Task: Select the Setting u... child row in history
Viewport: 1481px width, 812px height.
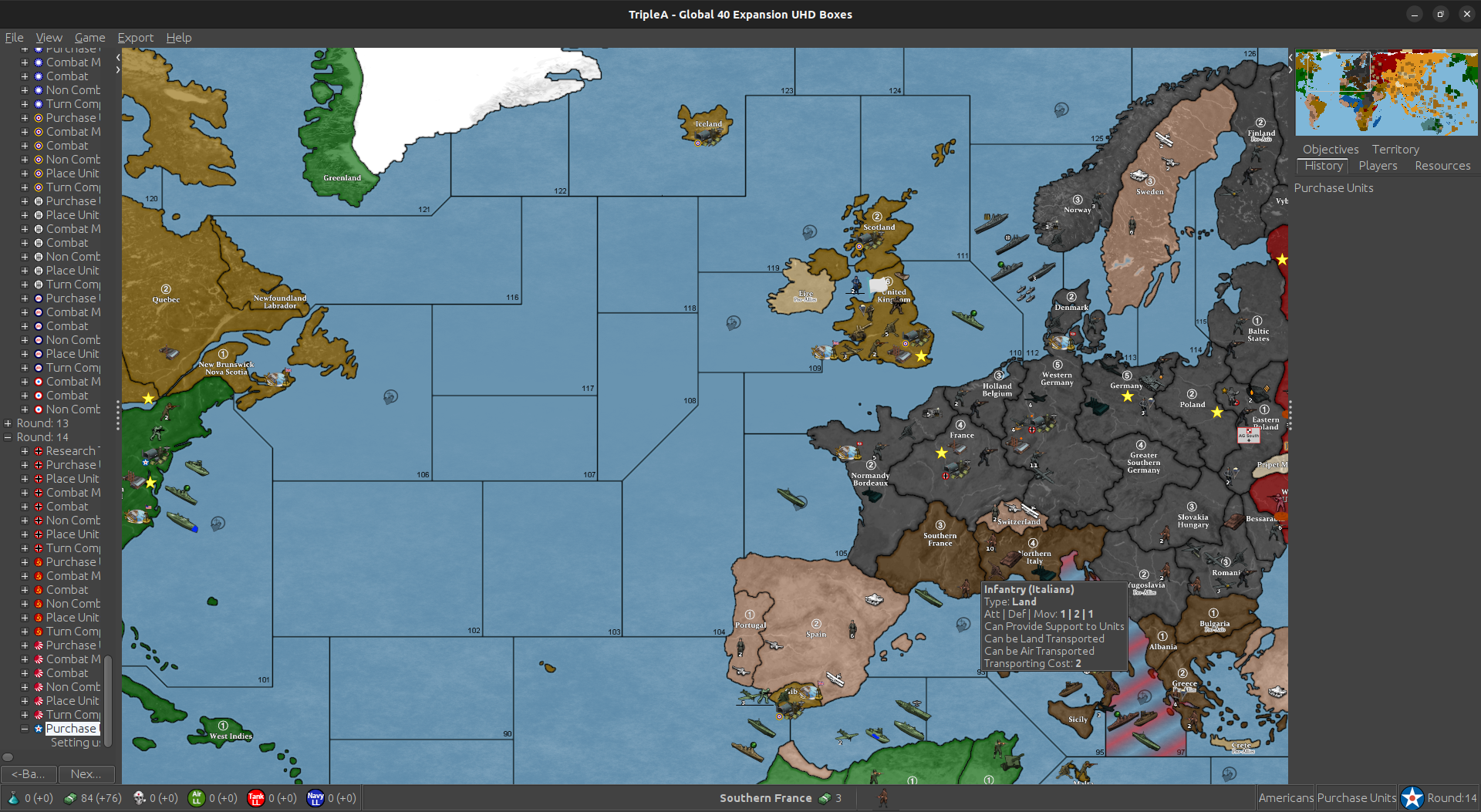Action: click(x=75, y=743)
